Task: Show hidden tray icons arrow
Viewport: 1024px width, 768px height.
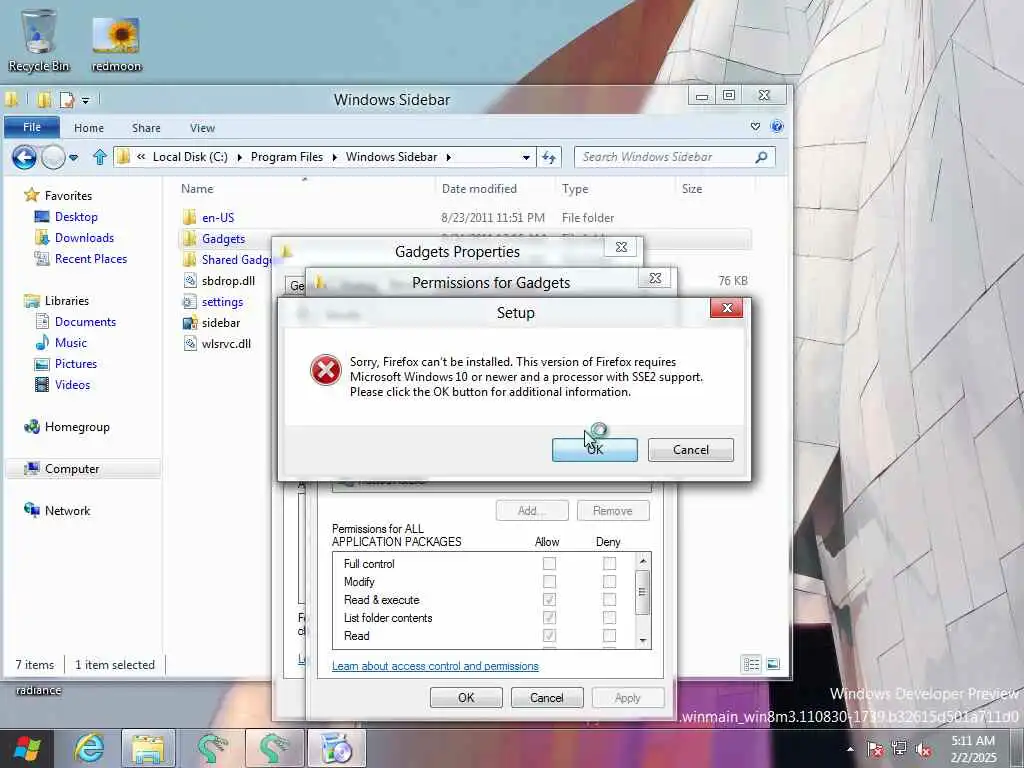Action: 850,749
